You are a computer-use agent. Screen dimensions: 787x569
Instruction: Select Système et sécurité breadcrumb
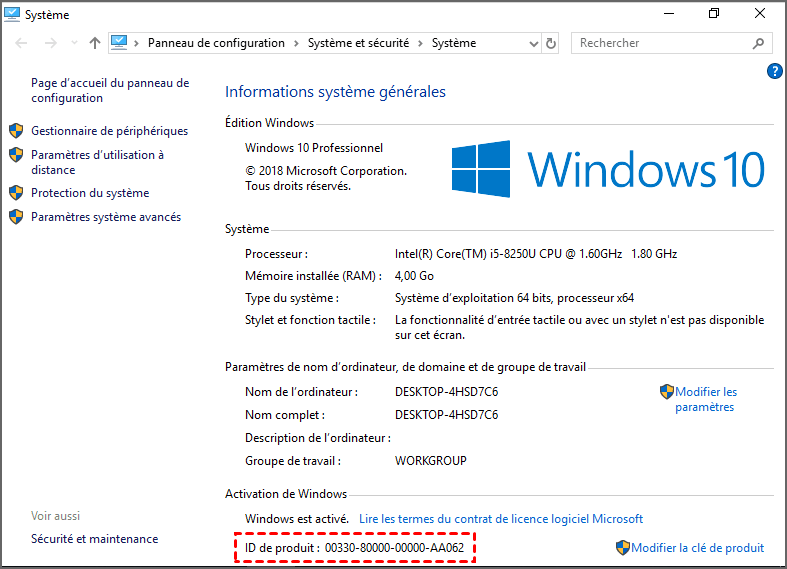[x=358, y=43]
